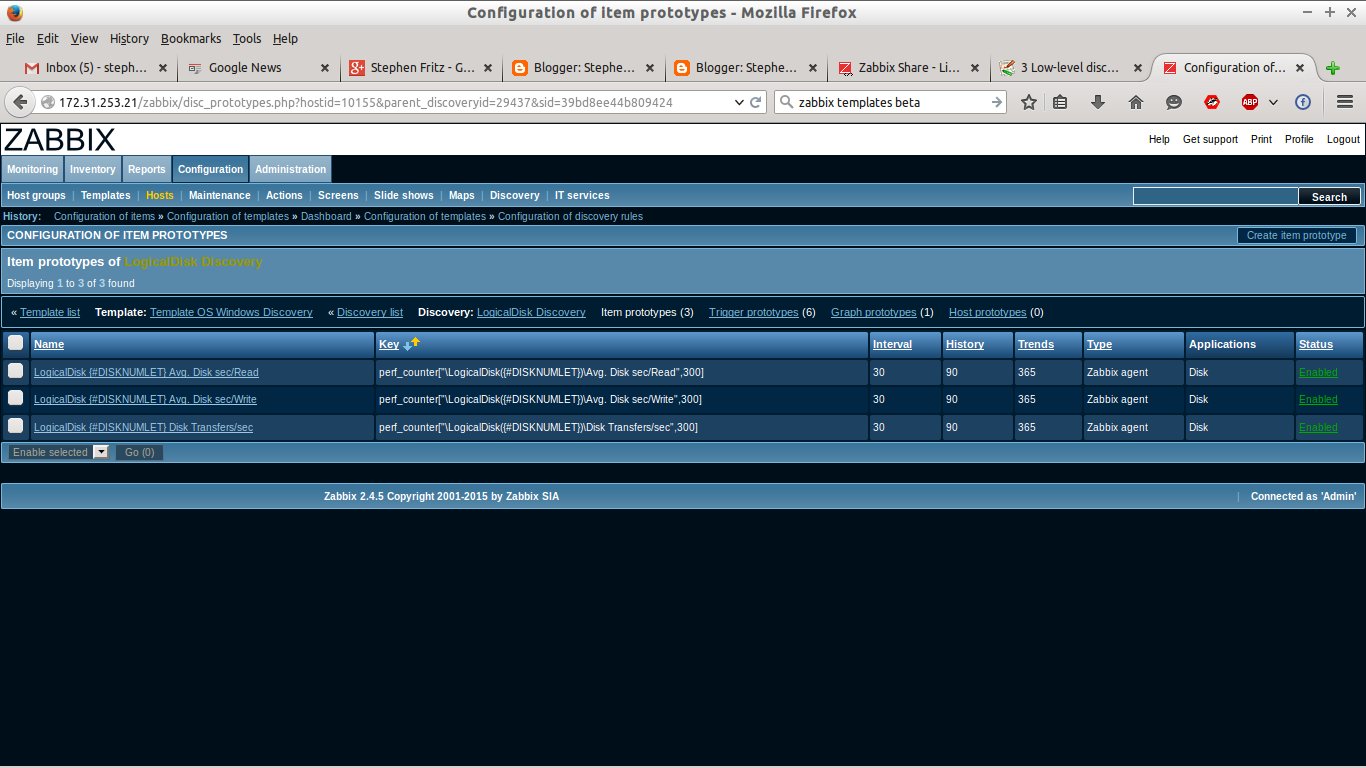1366x768 pixels.
Task: Select the LogicalDisk Disk Transfers/sec row checkbox
Action: point(15,427)
